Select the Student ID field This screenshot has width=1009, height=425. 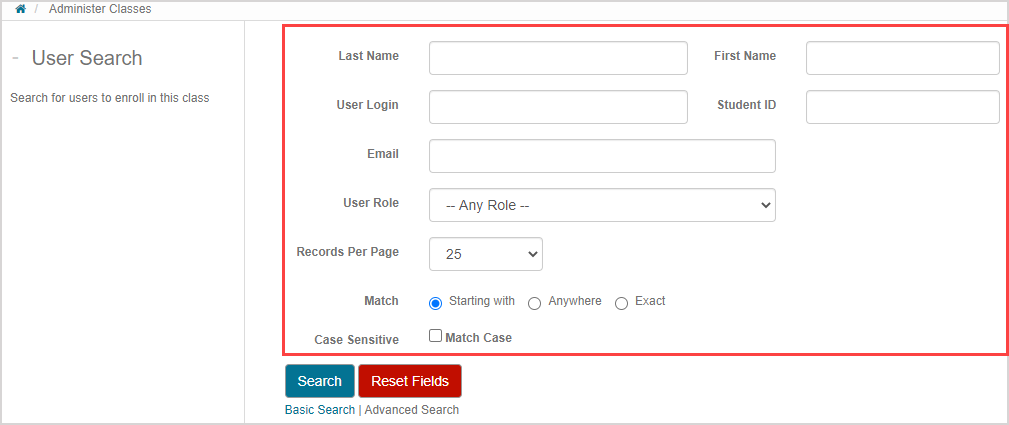pyautogui.click(x=902, y=107)
